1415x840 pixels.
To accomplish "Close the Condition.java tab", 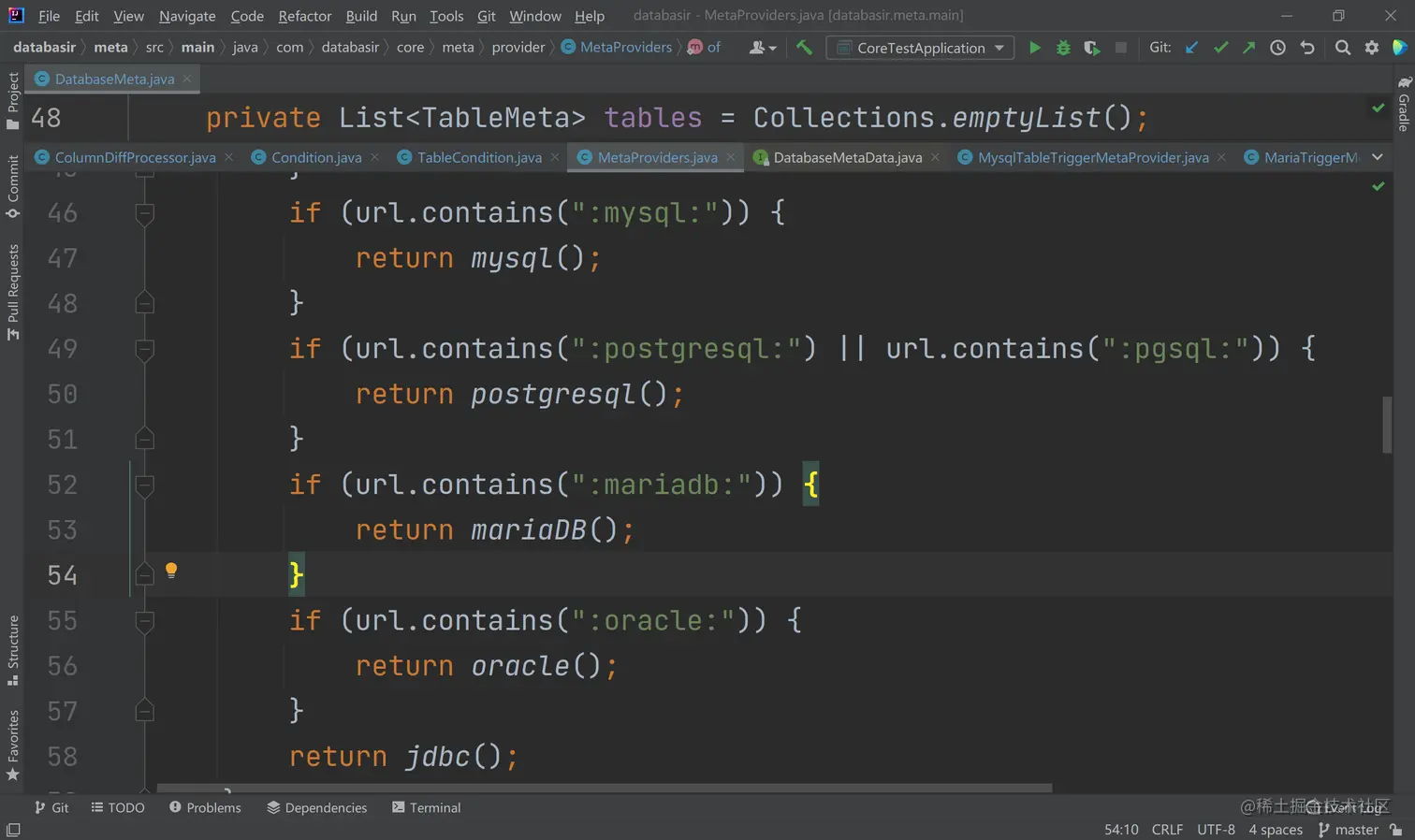I will point(374,157).
